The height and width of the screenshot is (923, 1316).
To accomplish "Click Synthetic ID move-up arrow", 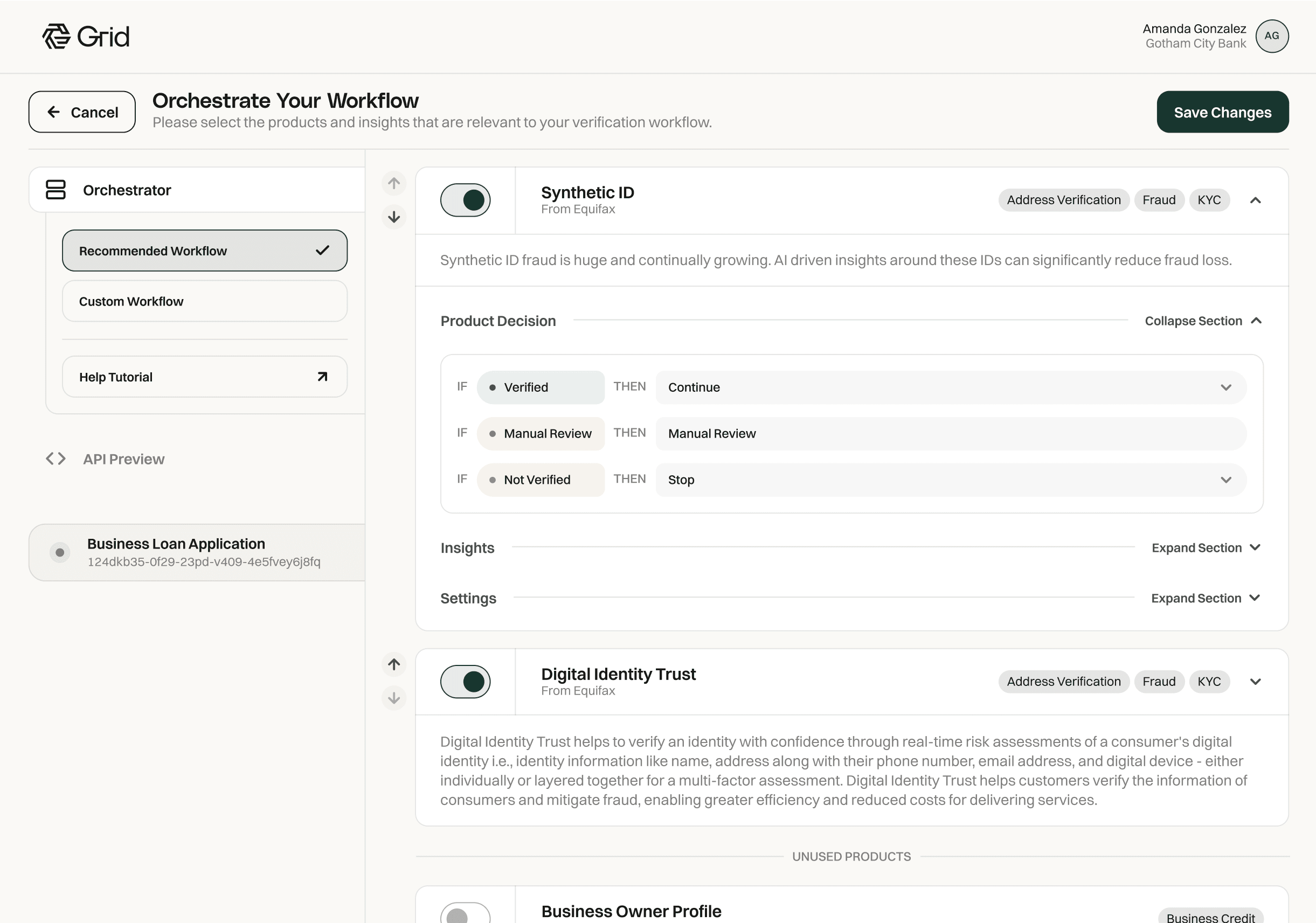I will [x=394, y=183].
